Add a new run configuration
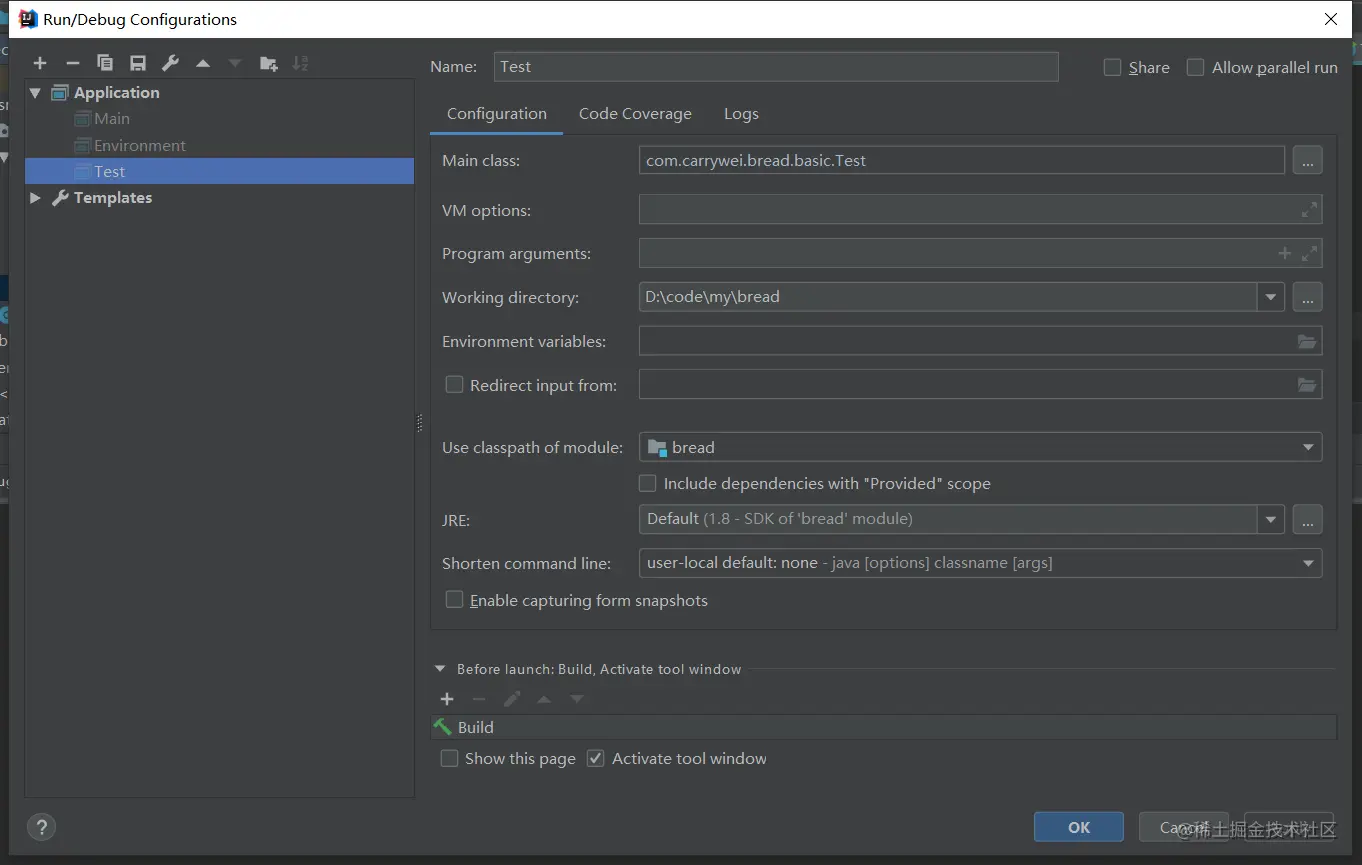This screenshot has height=865, width=1362. point(40,63)
